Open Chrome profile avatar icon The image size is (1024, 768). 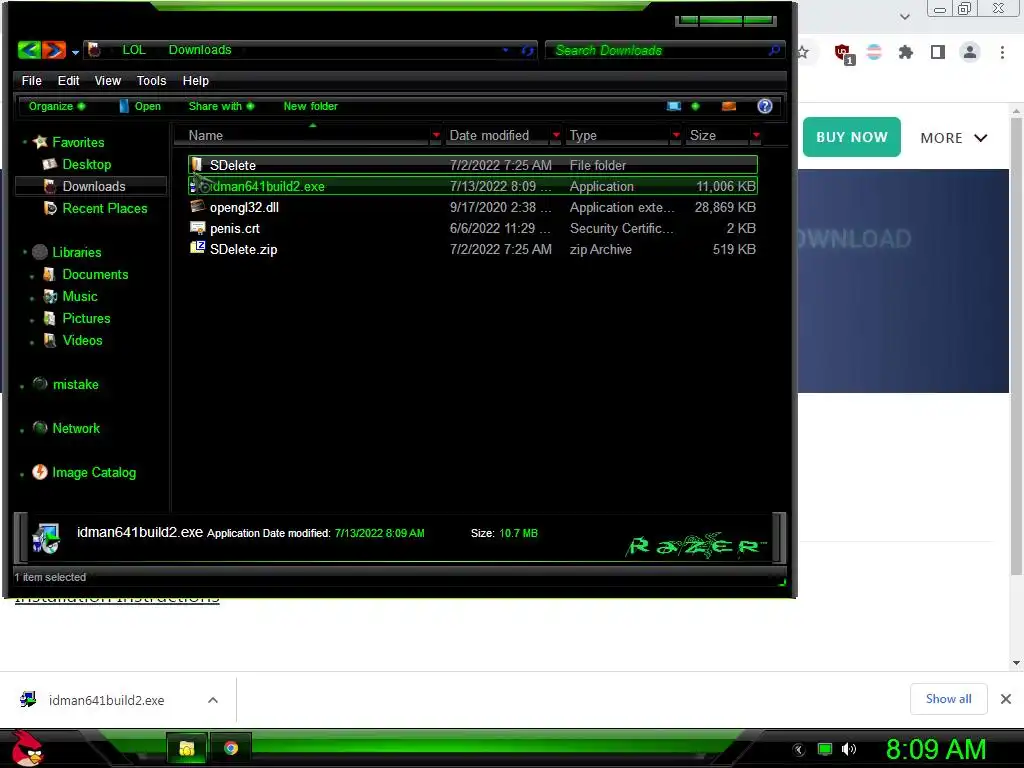pos(970,52)
